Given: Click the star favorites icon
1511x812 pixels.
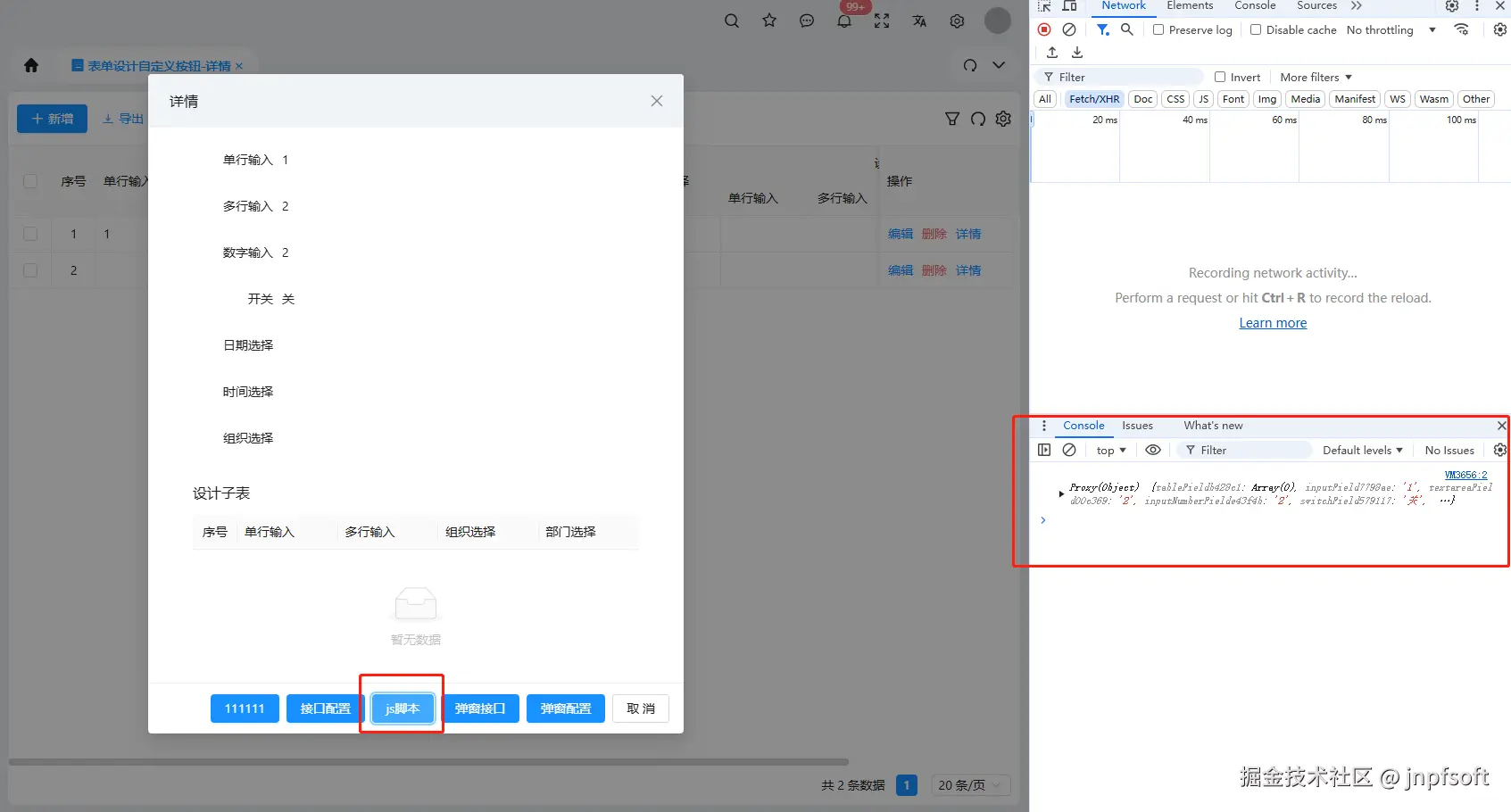Looking at the screenshot, I should click(769, 21).
